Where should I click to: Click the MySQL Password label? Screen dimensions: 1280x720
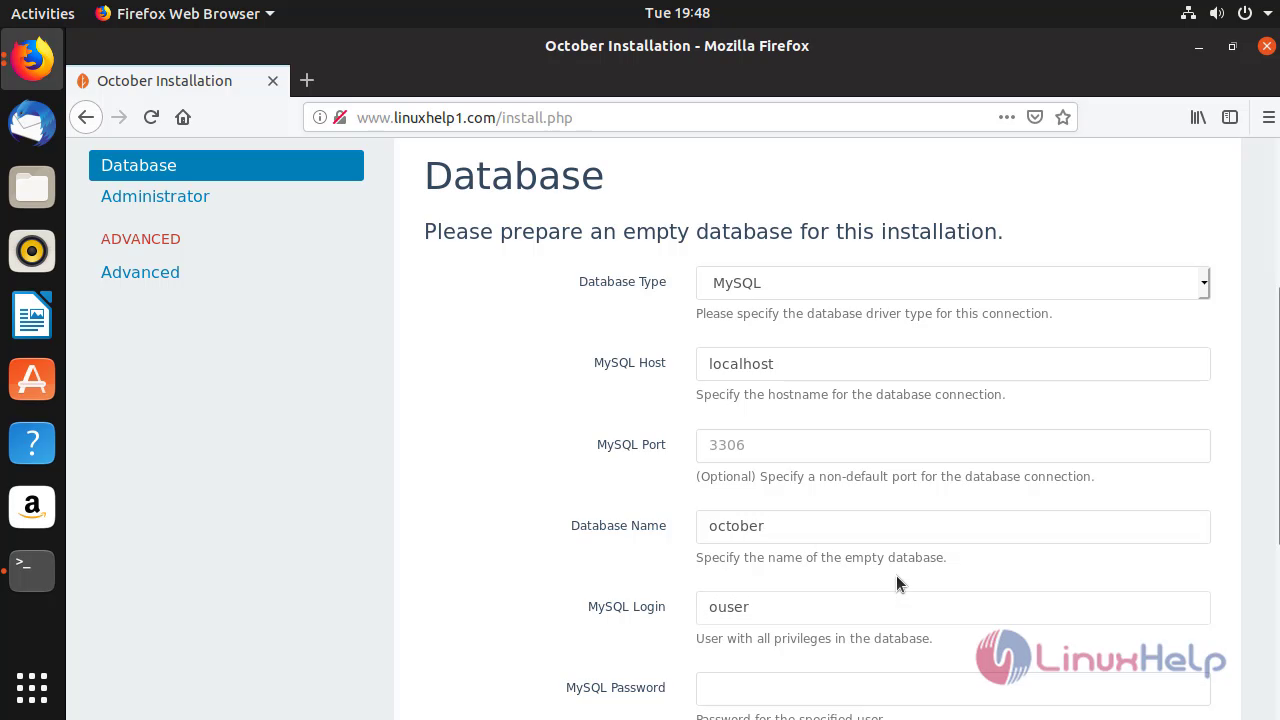(616, 688)
